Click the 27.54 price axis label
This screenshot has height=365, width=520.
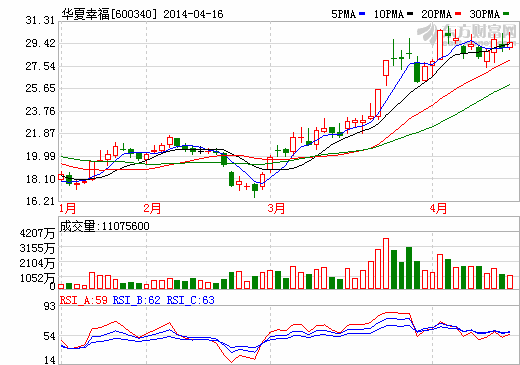(40, 66)
